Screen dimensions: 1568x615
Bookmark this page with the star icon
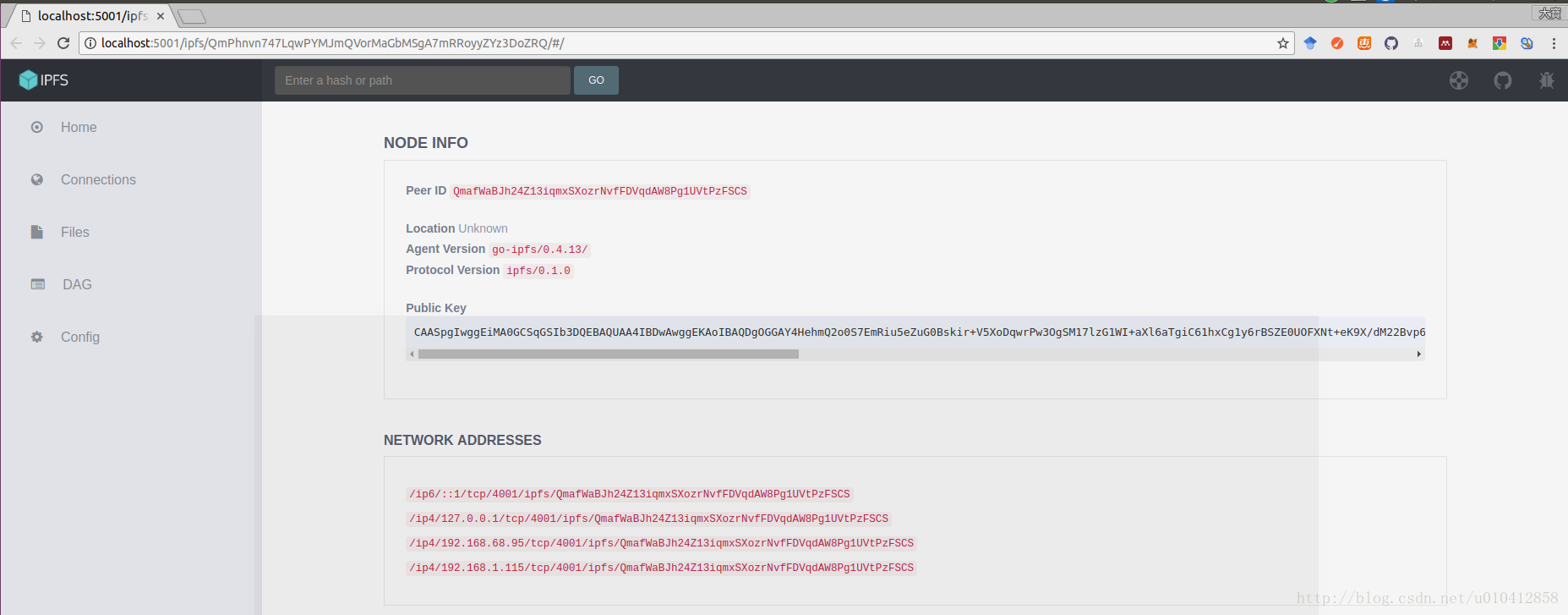click(1283, 43)
